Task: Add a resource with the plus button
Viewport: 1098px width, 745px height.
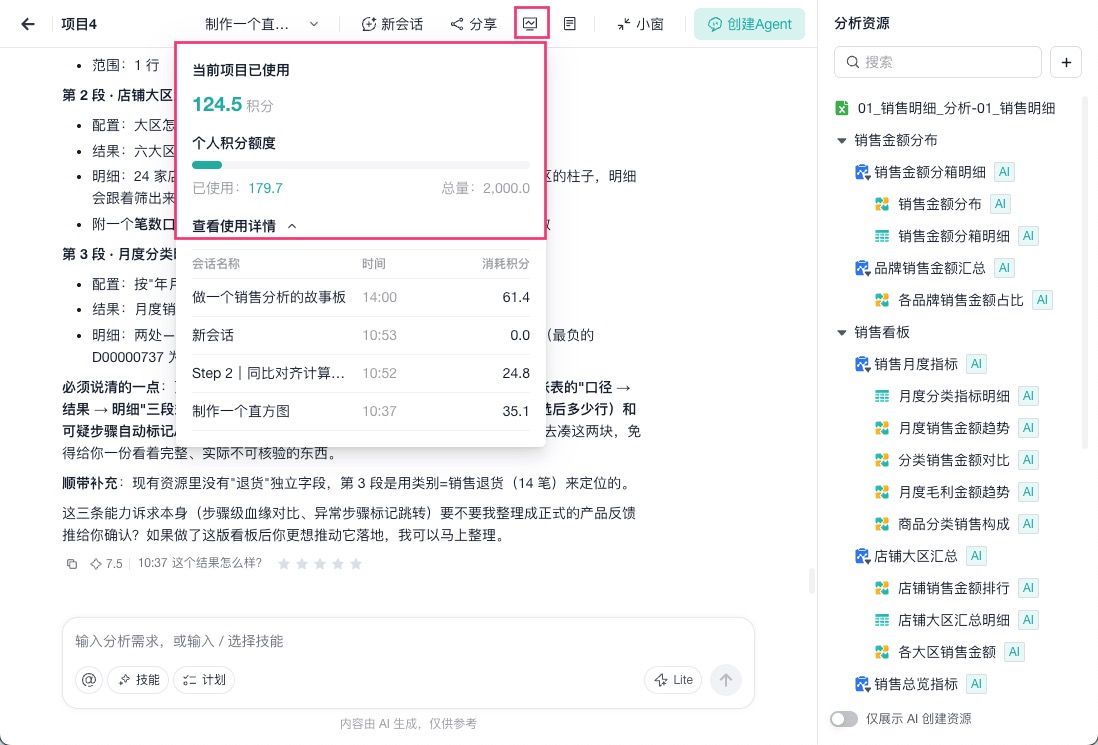Action: click(1066, 62)
